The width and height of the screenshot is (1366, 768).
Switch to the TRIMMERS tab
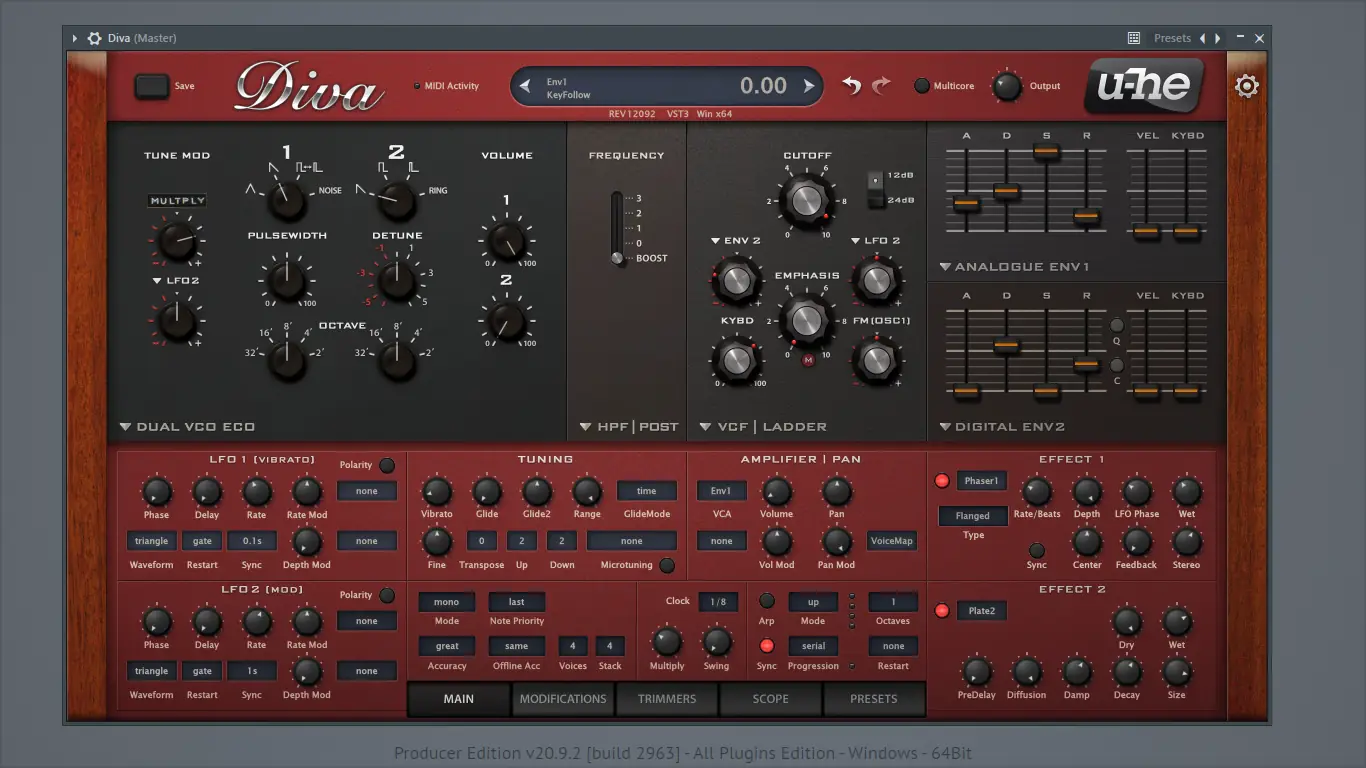667,699
